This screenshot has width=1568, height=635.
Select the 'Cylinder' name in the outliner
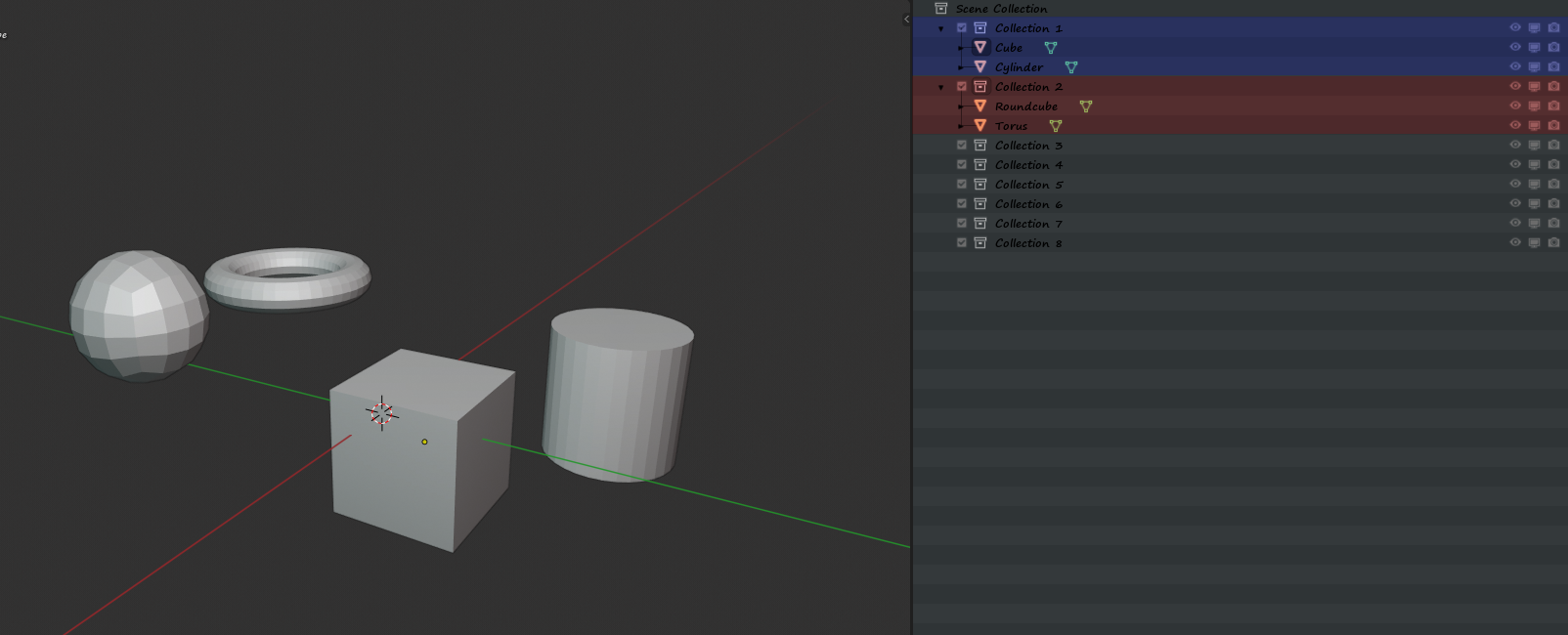1019,66
